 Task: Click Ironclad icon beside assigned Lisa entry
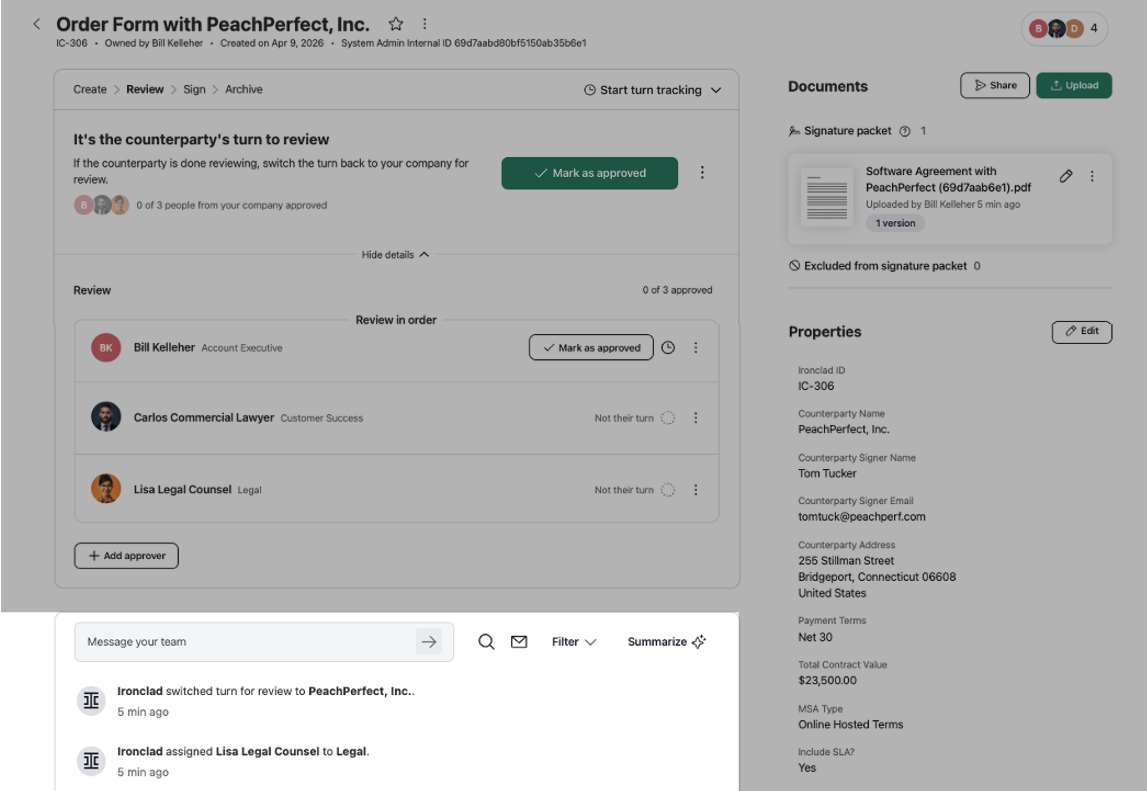coord(91,761)
